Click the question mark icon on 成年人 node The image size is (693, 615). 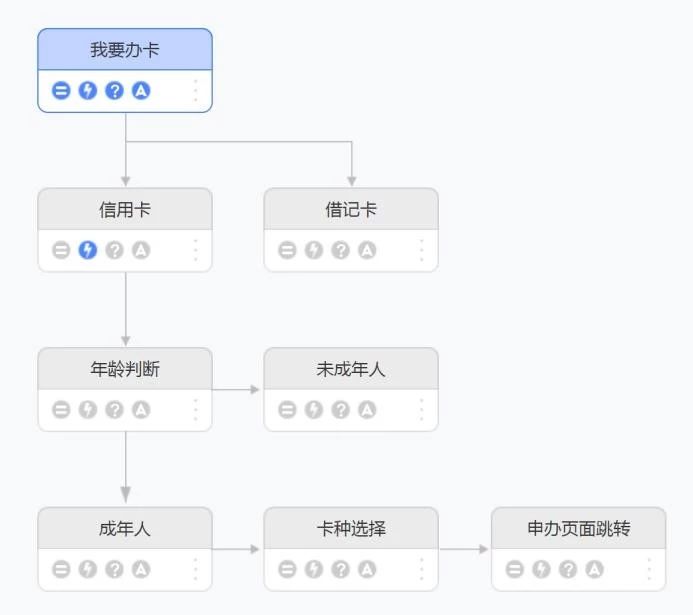(115, 569)
